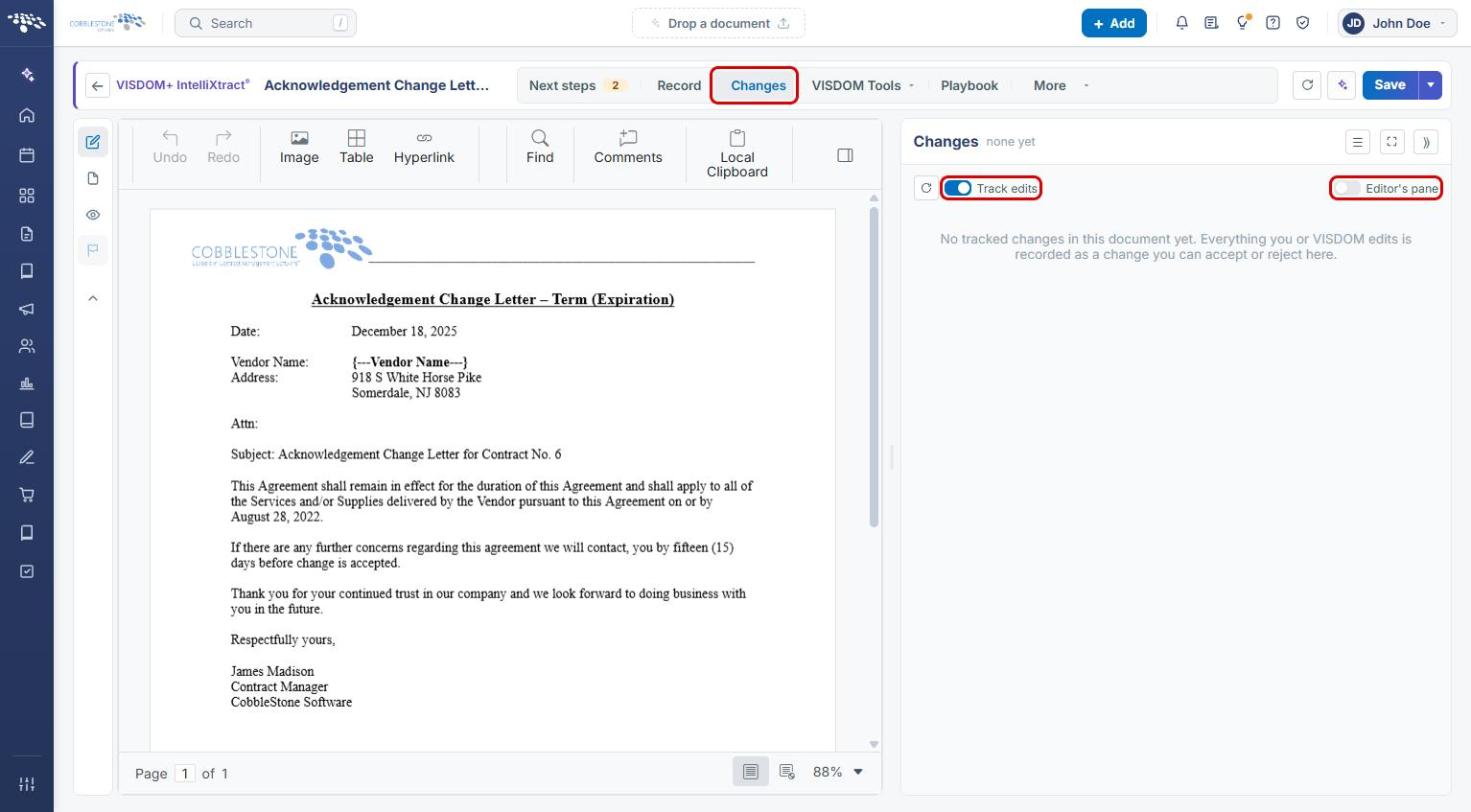Viewport: 1471px width, 812px height.
Task: Open the help question mark icon
Action: (x=1273, y=23)
